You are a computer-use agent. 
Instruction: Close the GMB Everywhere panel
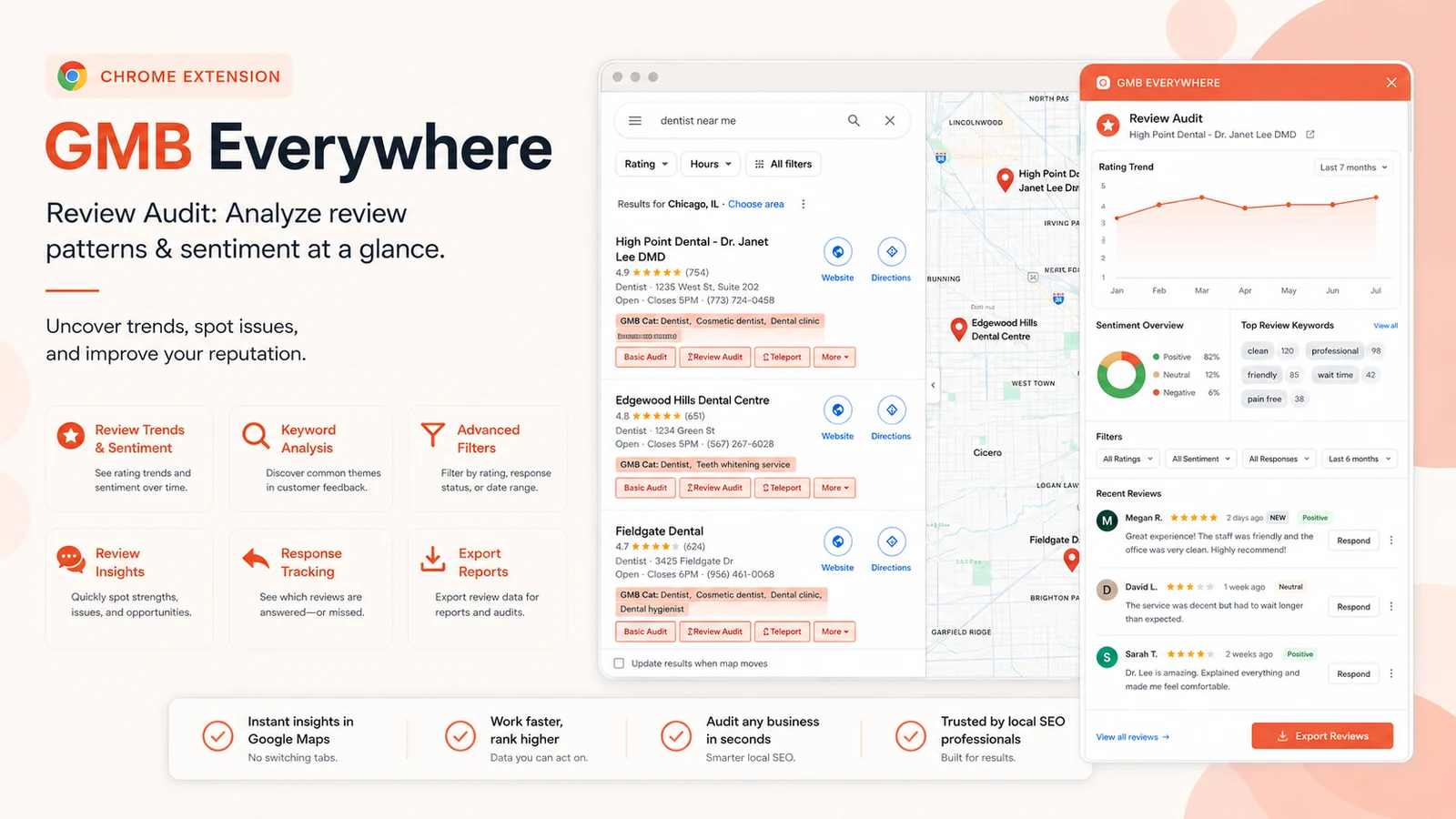[x=1391, y=83]
